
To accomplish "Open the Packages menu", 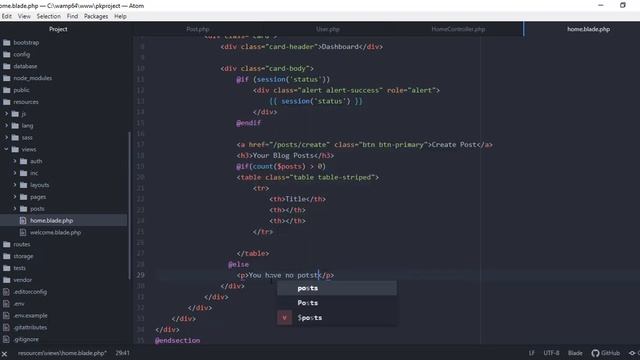I will tap(96, 16).
